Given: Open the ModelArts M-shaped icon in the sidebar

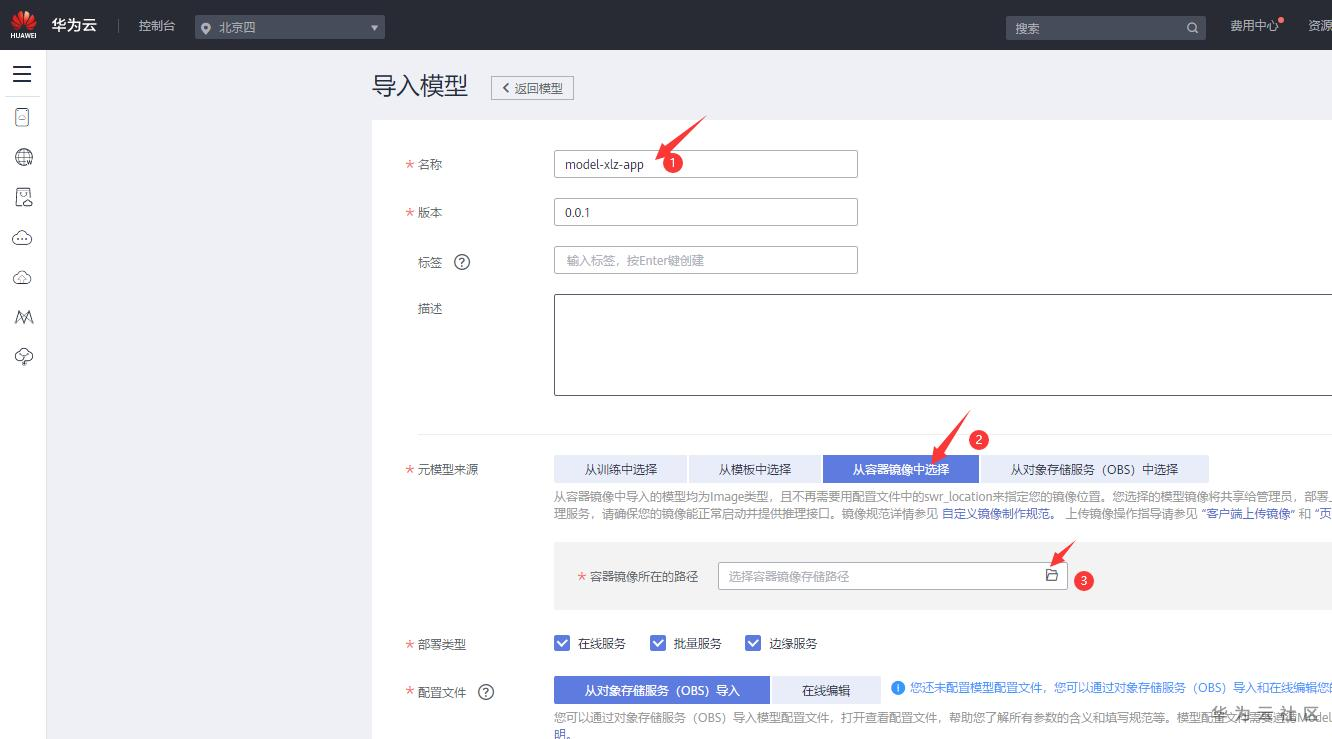Looking at the screenshot, I should coord(24,317).
